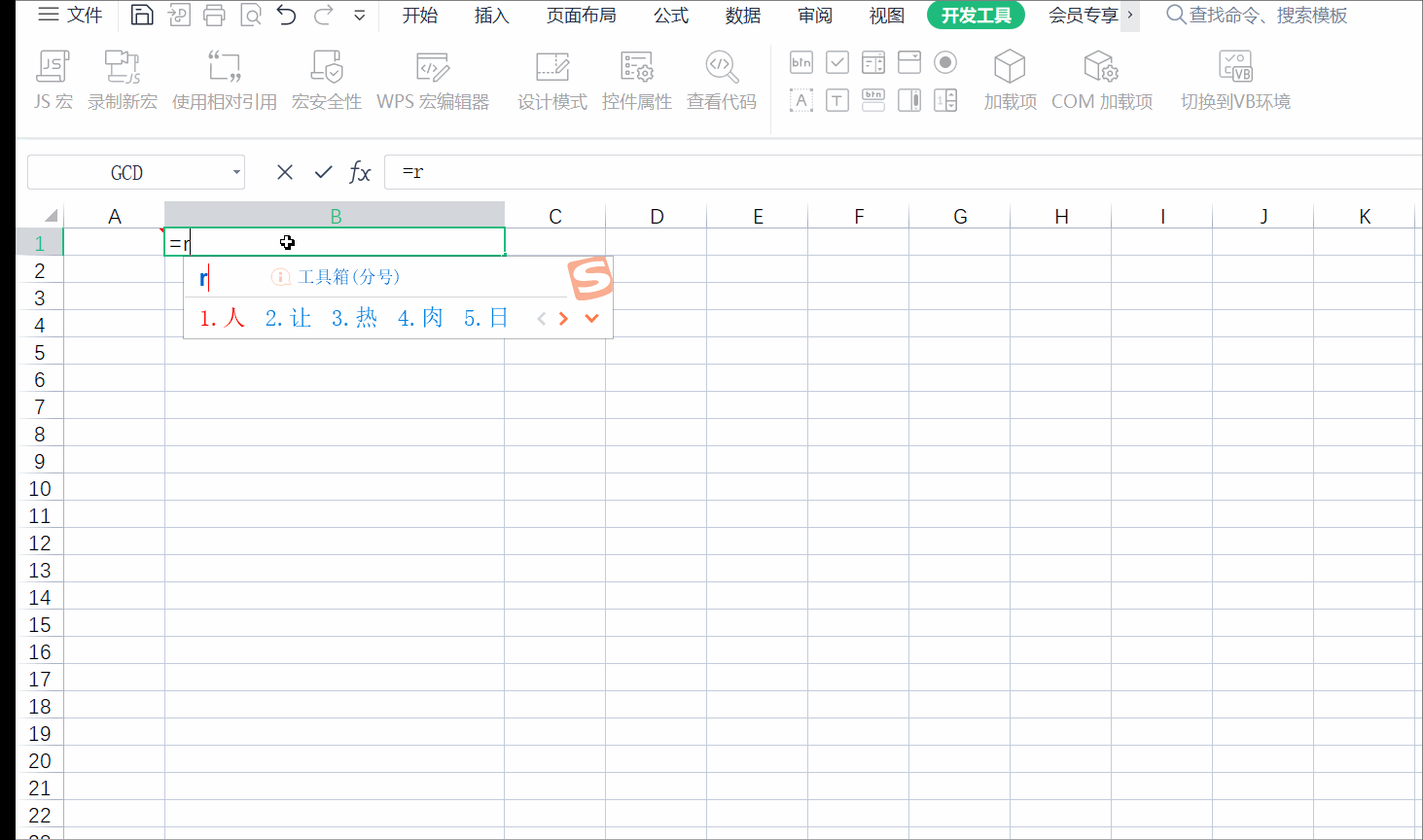Toggle 使用相对引用 option
The height and width of the screenshot is (840, 1423).
tap(225, 80)
